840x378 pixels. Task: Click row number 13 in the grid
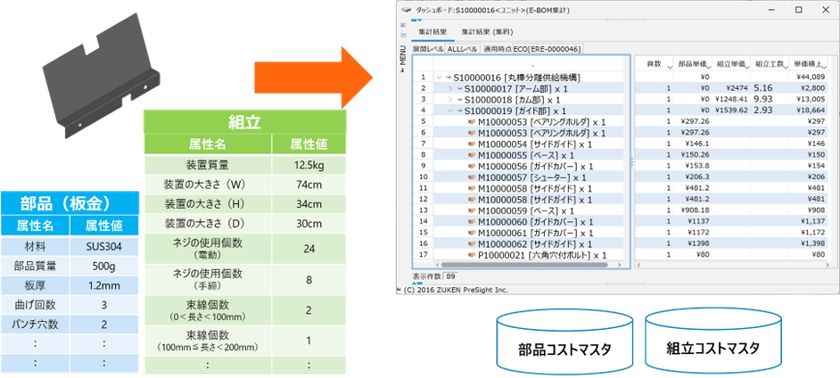(423, 210)
